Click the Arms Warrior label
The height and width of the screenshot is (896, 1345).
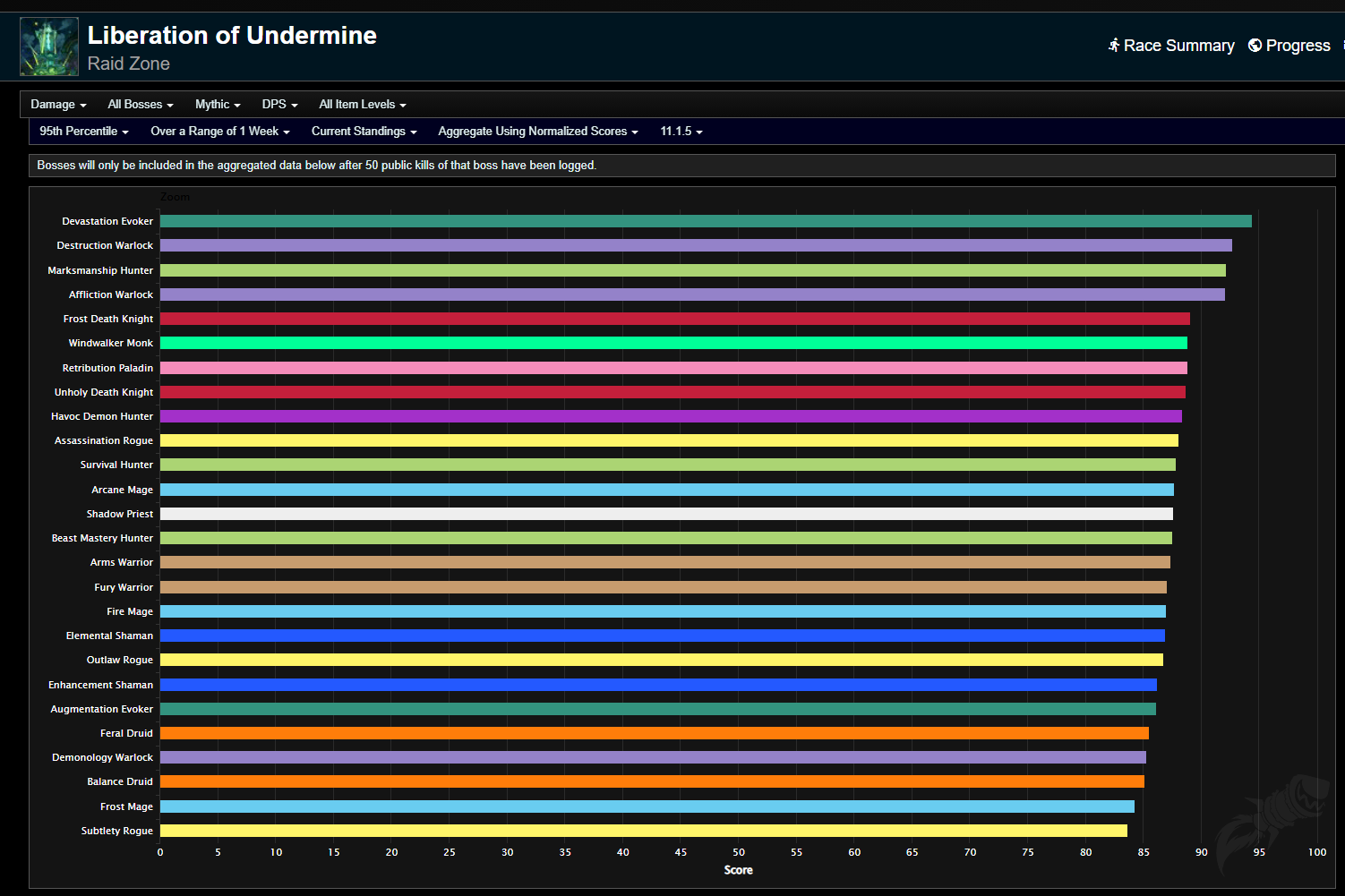(x=122, y=562)
